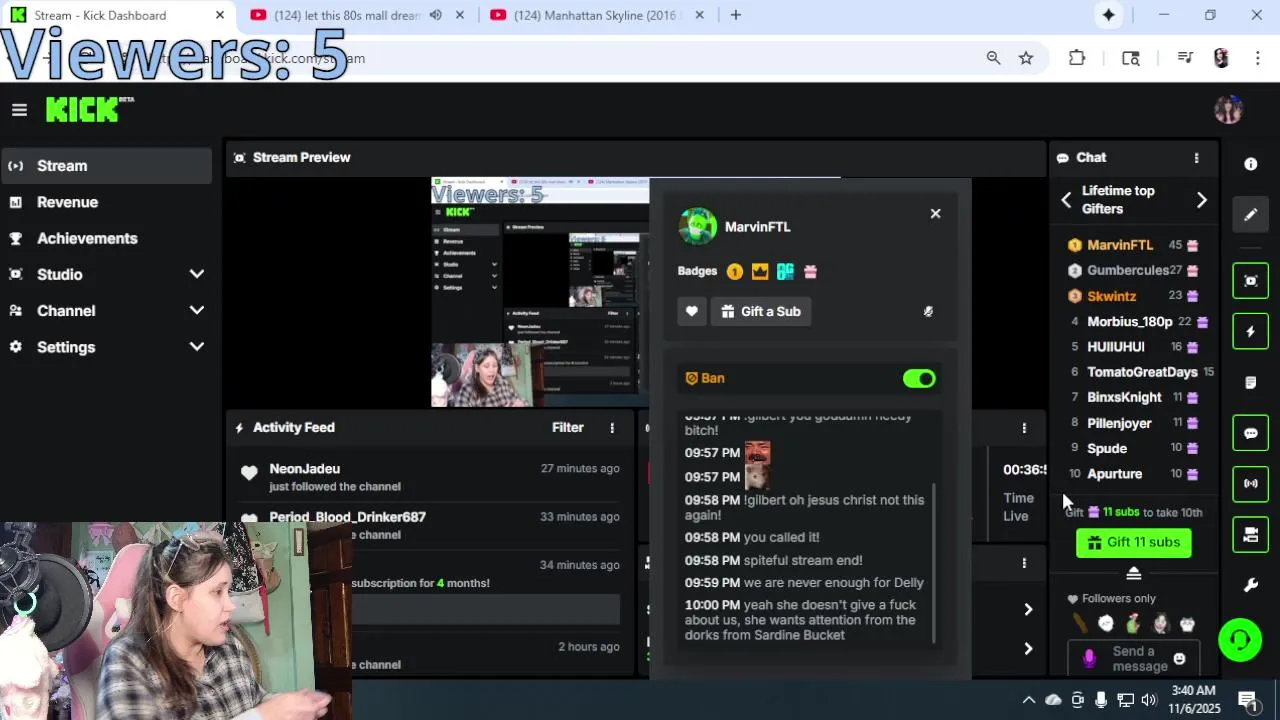1280x720 pixels.
Task: Click NeonJadeu in the activity feed
Action: [304, 469]
